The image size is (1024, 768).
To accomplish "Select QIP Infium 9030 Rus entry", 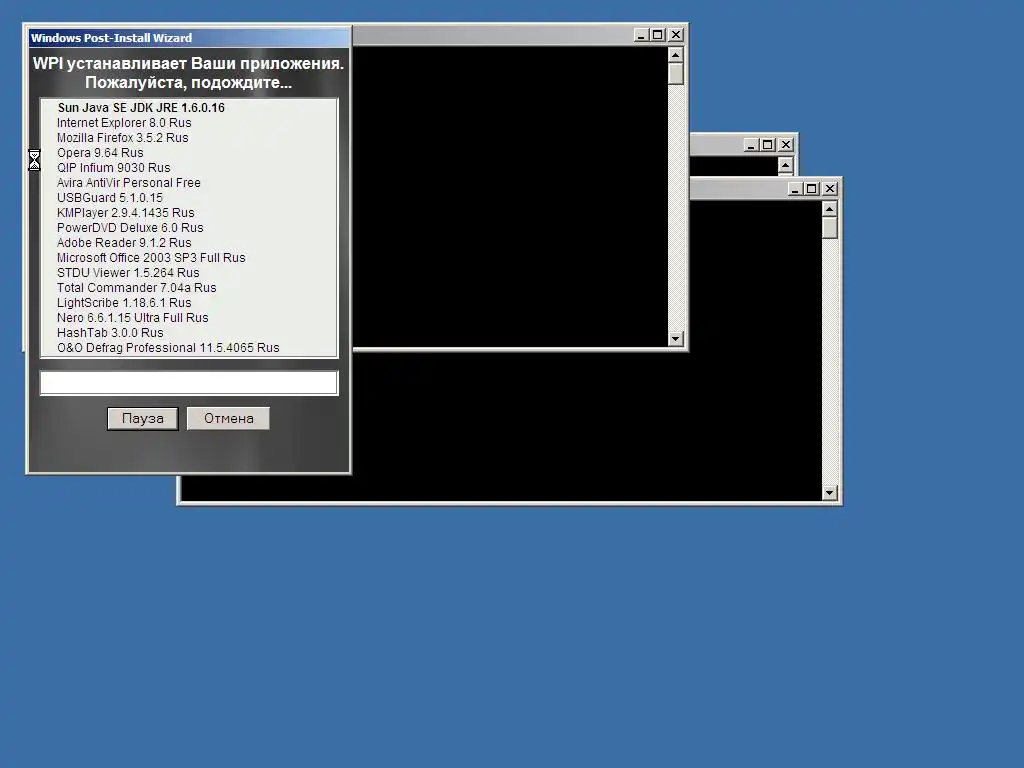I will 114,168.
